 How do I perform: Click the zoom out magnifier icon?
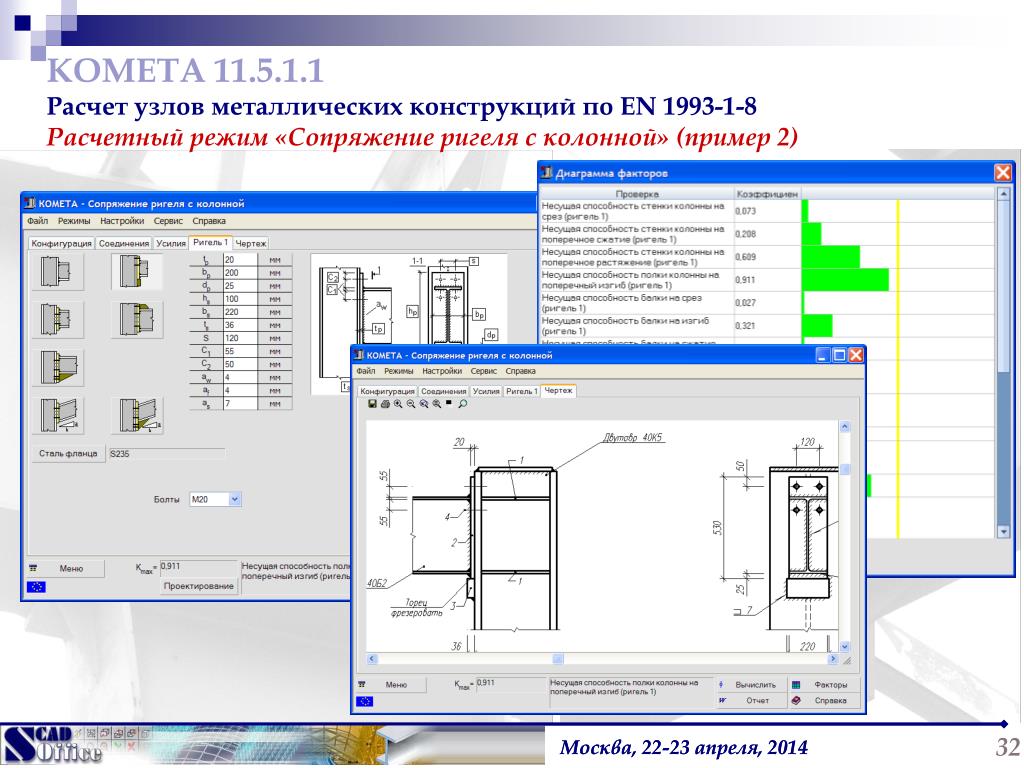[x=411, y=404]
